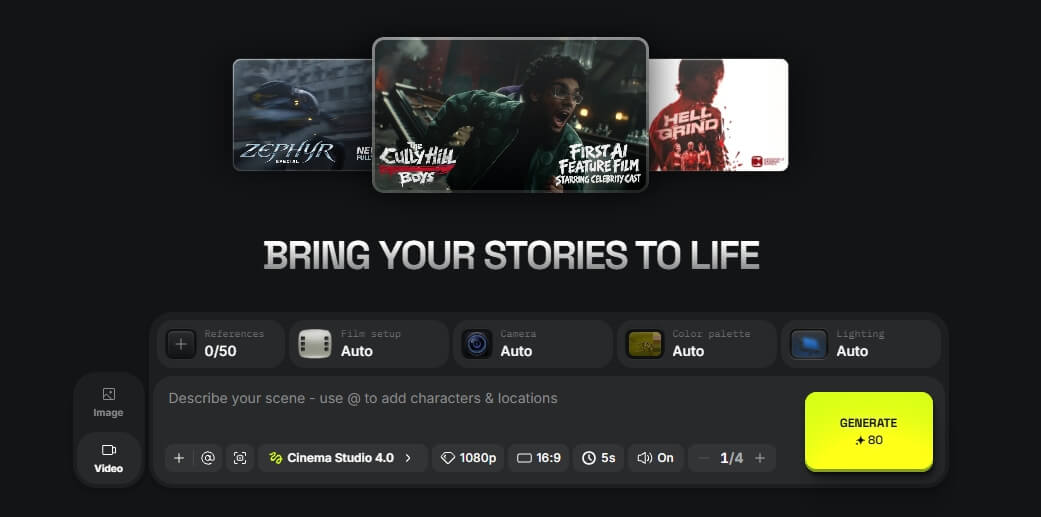Click the Video mode camera icon
The image size is (1041, 517).
[109, 450]
